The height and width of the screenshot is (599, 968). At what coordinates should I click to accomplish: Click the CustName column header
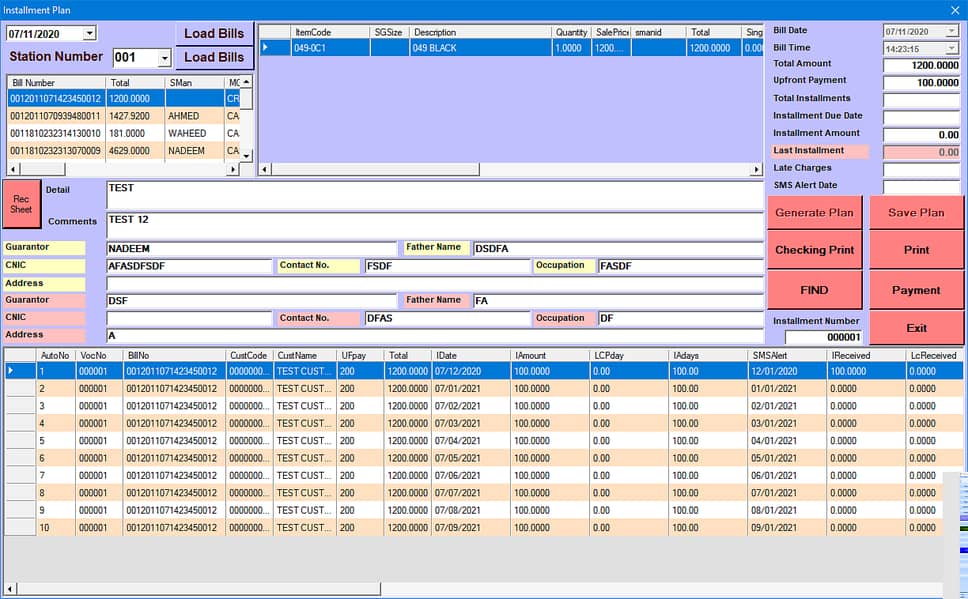click(x=306, y=356)
